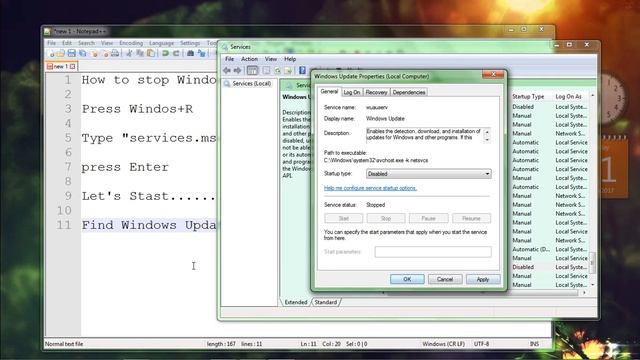
Task: Click the Stop service button
Action: tap(386, 218)
